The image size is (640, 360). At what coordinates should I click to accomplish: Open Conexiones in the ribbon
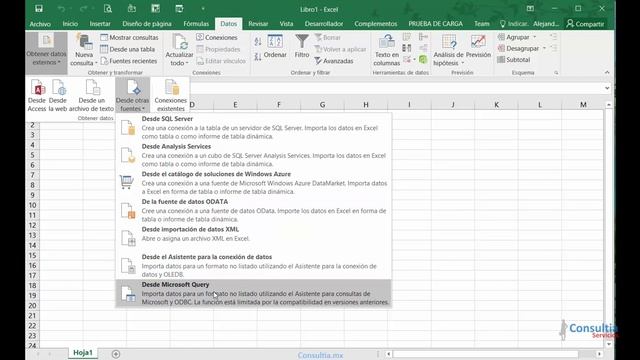[x=217, y=37]
